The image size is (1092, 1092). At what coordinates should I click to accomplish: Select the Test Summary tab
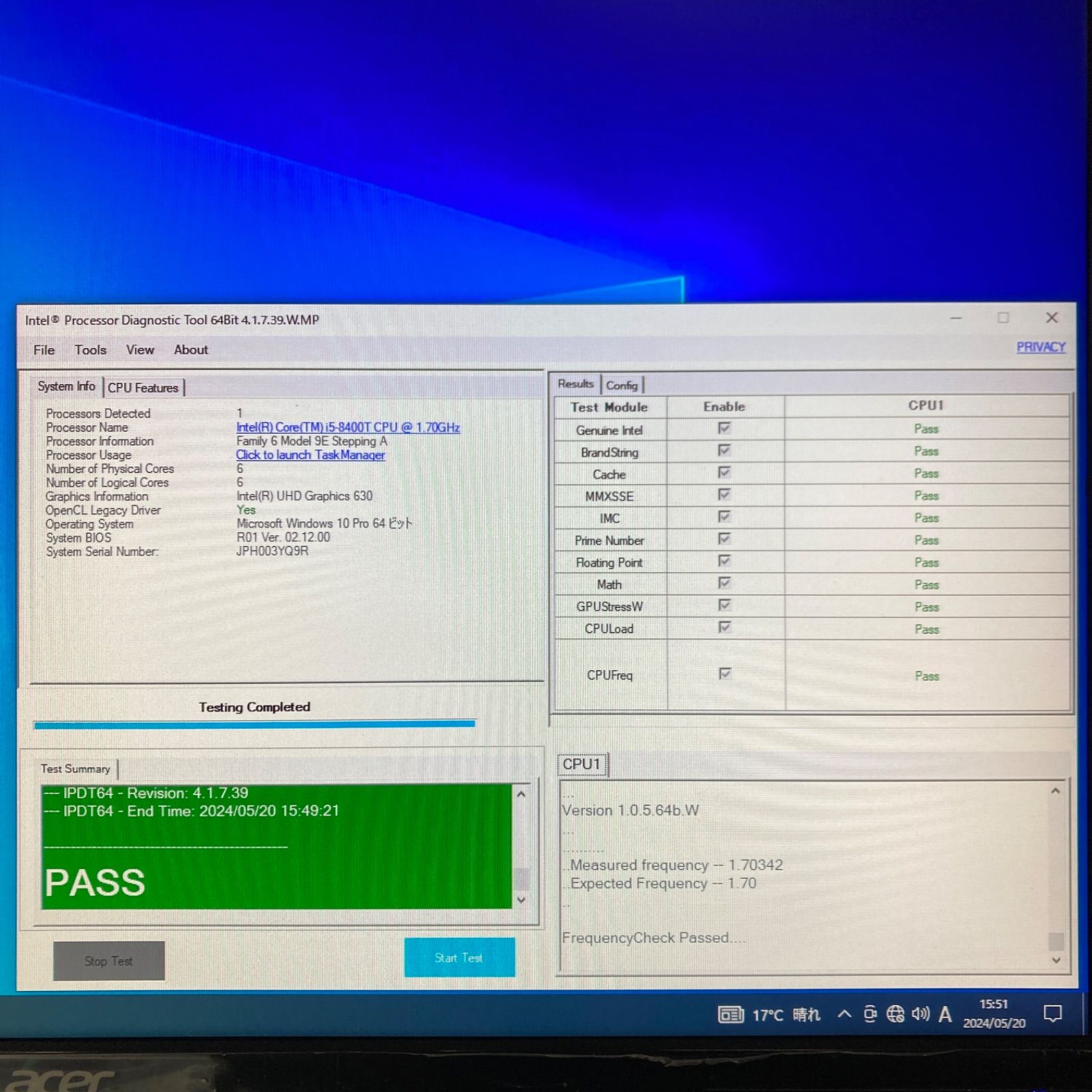75,769
